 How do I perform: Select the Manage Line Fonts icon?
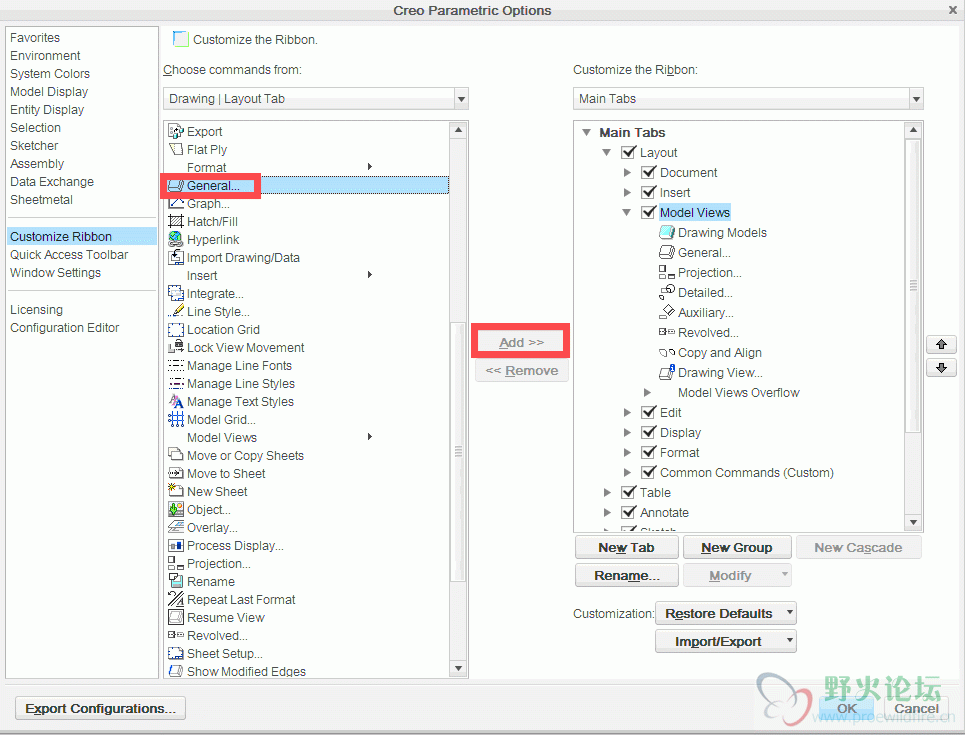(176, 365)
